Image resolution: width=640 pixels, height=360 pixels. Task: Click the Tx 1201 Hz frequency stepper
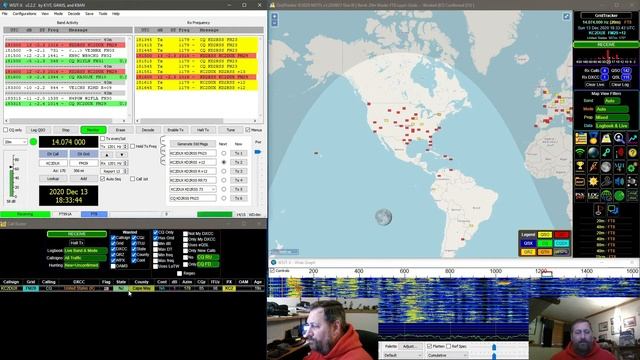tap(114, 146)
